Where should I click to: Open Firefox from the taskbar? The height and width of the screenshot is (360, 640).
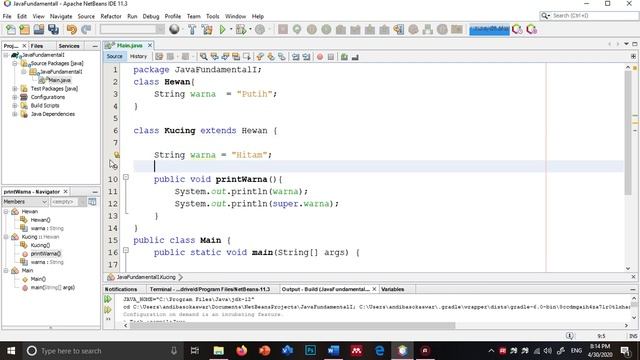click(x=242, y=351)
